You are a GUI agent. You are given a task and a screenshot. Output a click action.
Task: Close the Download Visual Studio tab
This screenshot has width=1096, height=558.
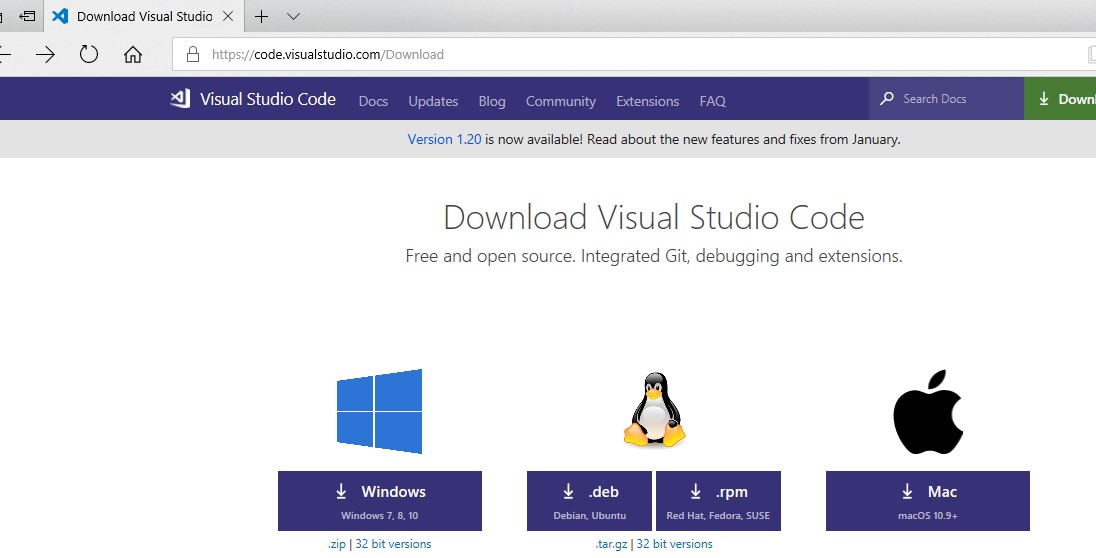(228, 16)
